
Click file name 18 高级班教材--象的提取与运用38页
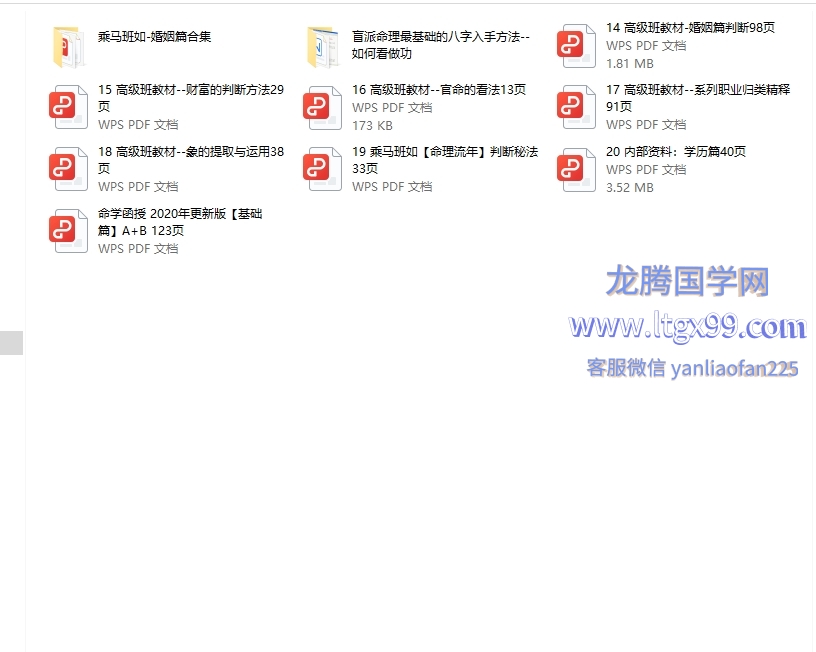pyautogui.click(x=191, y=160)
